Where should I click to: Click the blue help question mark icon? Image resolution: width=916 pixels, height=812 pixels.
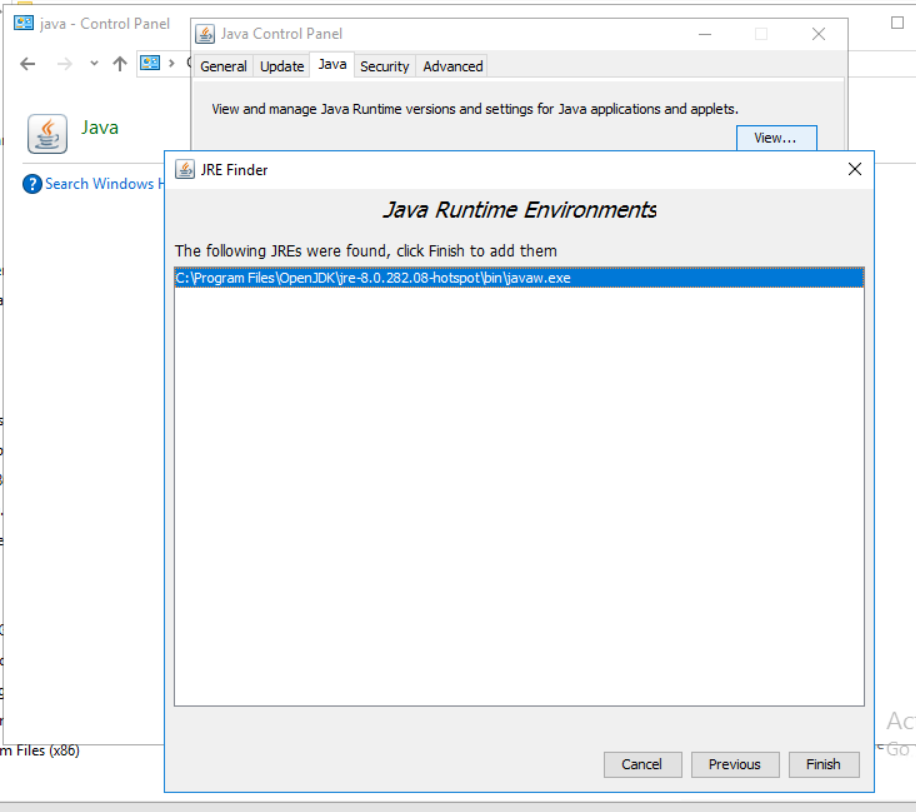32,184
